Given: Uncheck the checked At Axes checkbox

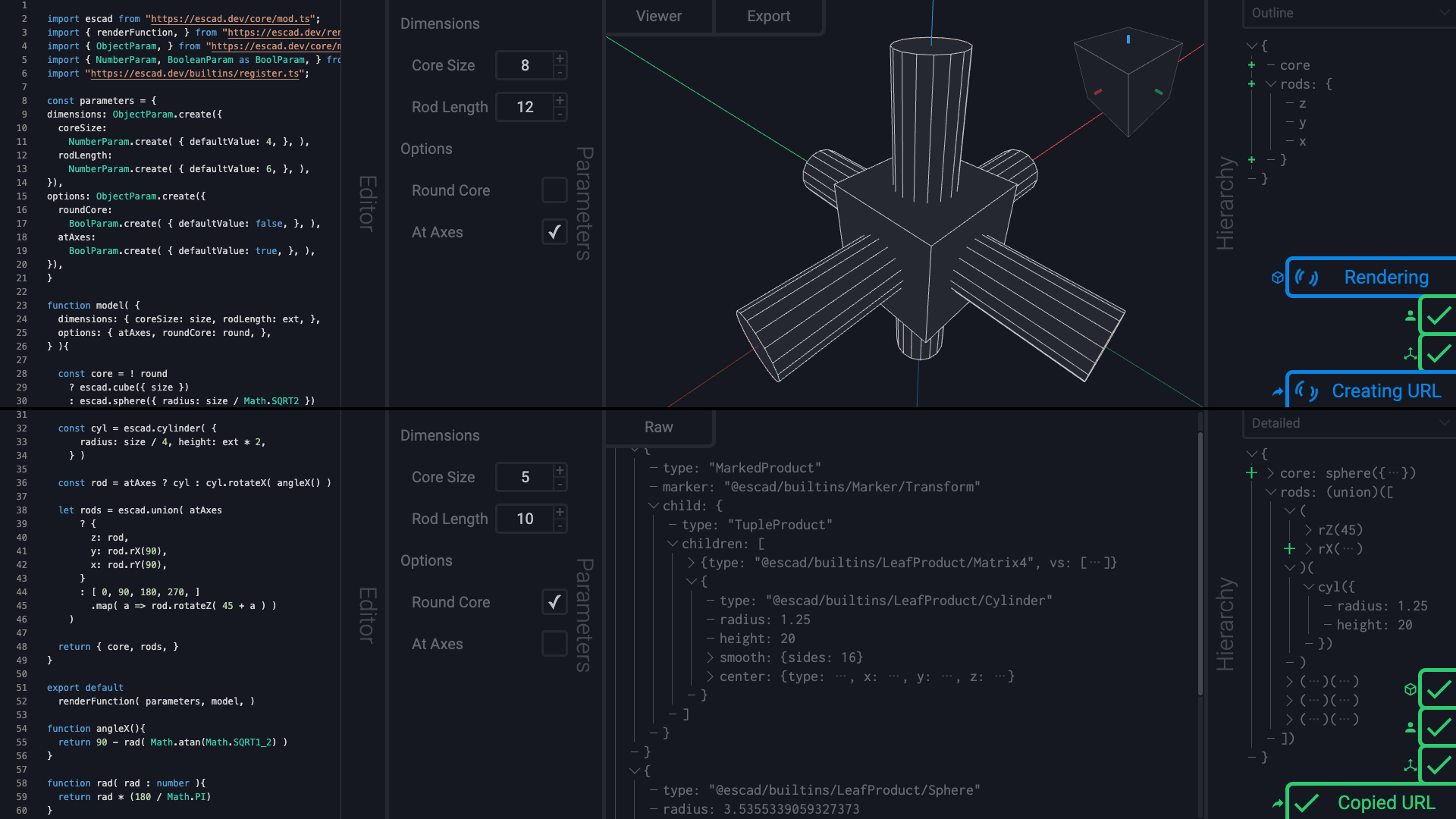Looking at the screenshot, I should [x=554, y=232].
